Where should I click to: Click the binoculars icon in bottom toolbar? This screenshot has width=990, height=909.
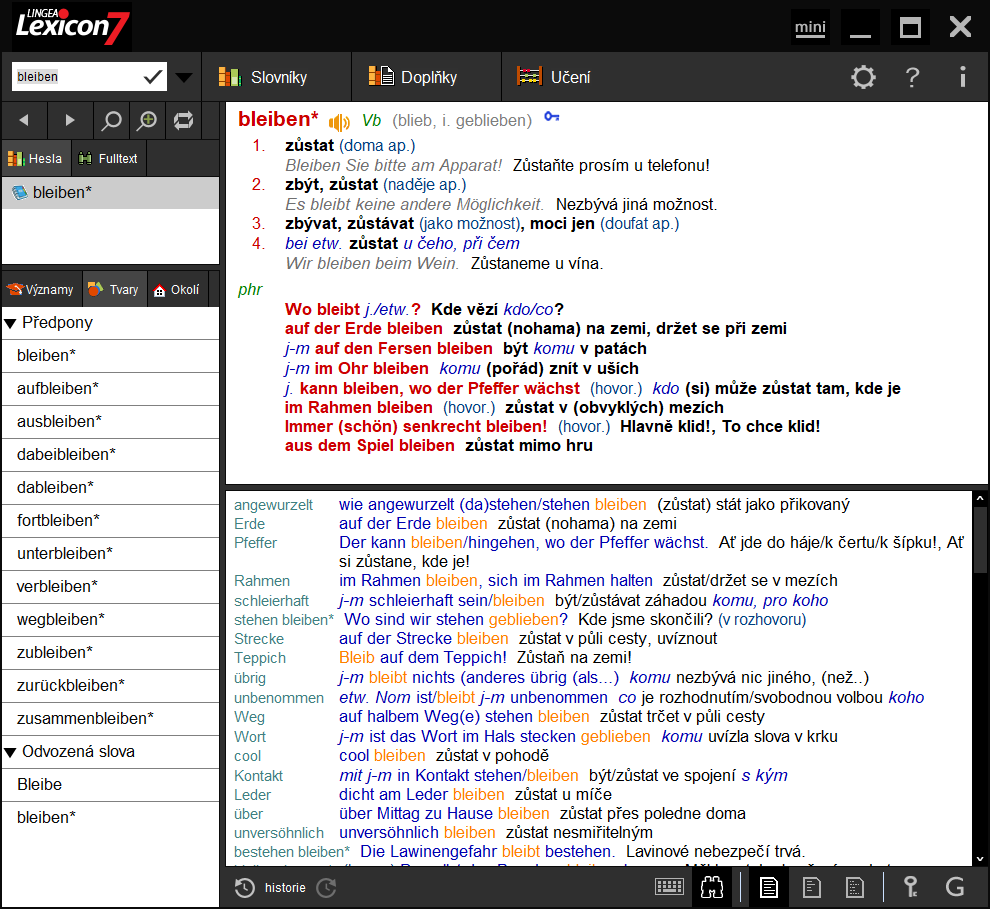tap(712, 887)
